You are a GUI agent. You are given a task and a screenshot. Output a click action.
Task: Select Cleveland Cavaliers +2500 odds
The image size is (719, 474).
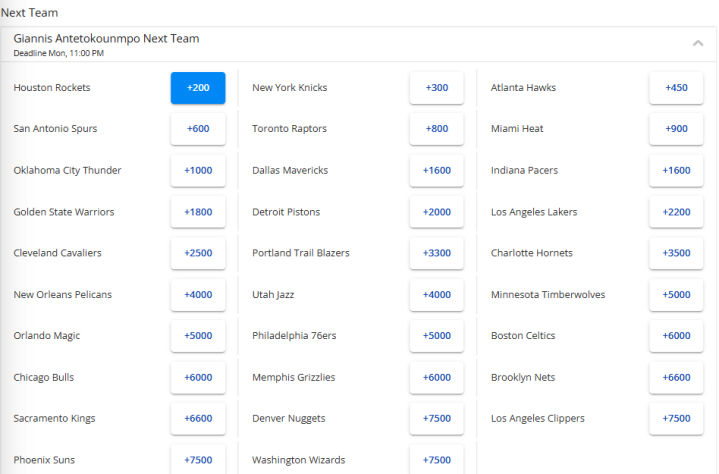pyautogui.click(x=198, y=254)
